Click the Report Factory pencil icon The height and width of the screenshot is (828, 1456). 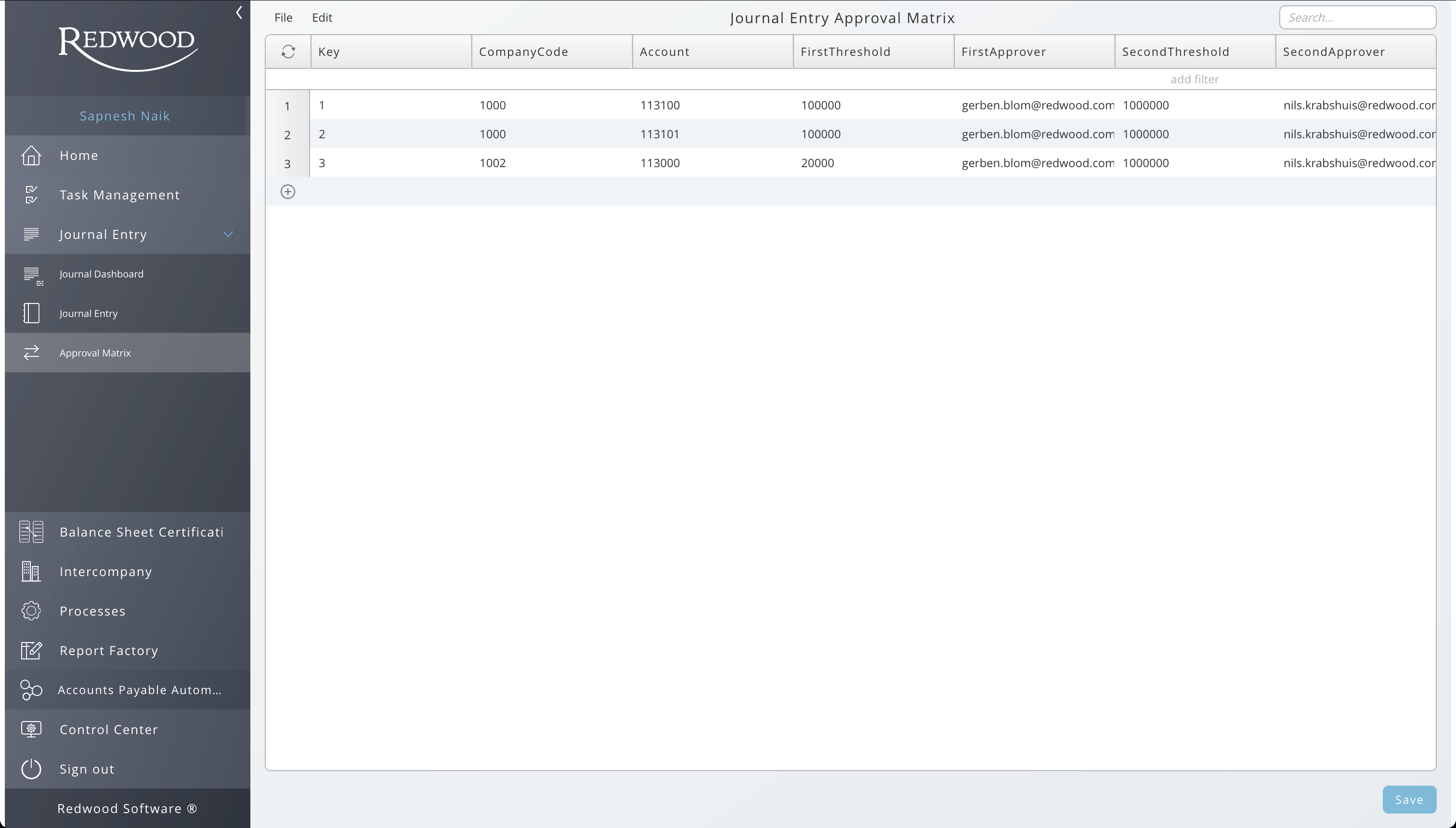[x=31, y=650]
